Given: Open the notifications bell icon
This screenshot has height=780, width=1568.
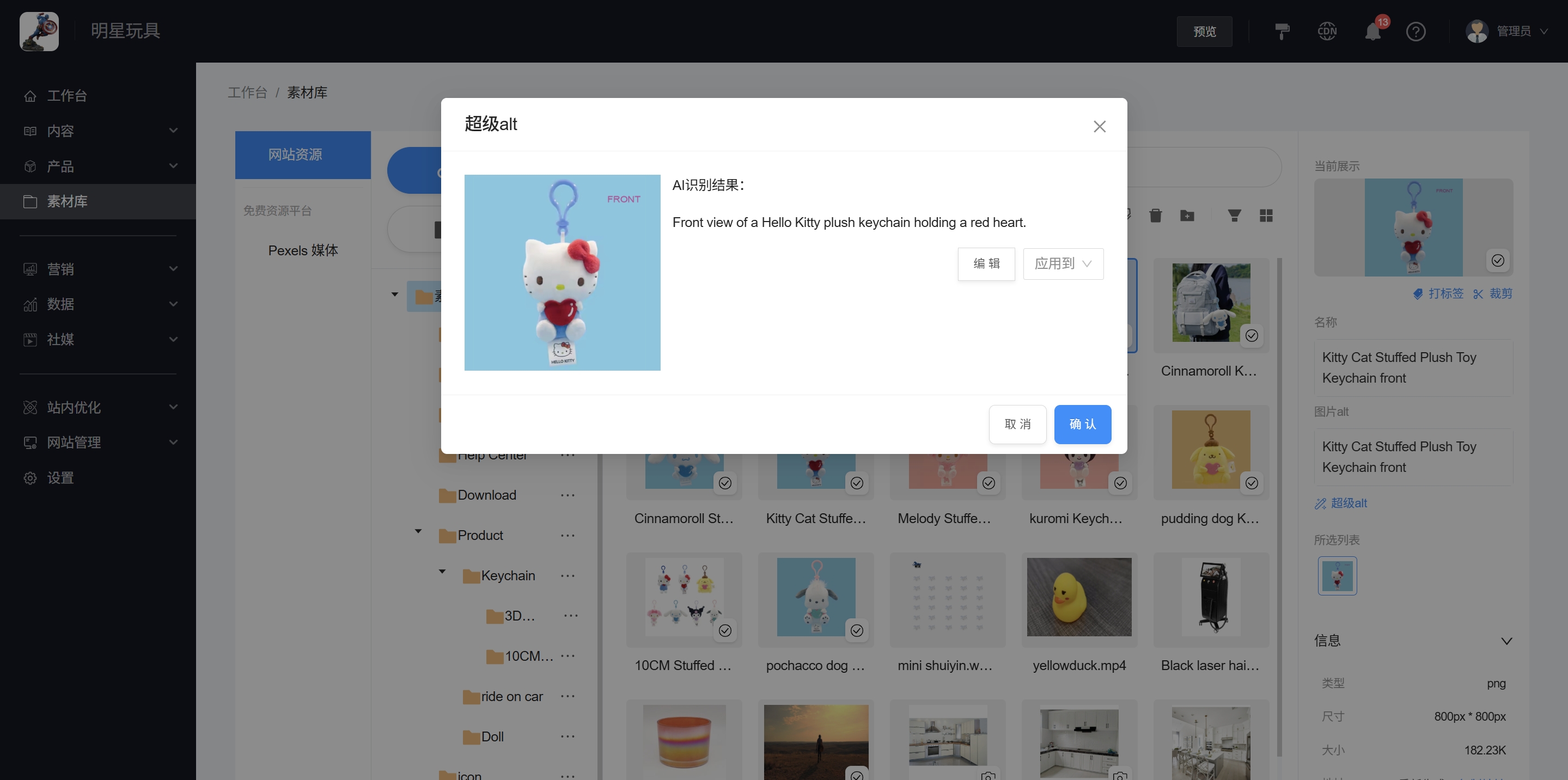Looking at the screenshot, I should click(1372, 31).
